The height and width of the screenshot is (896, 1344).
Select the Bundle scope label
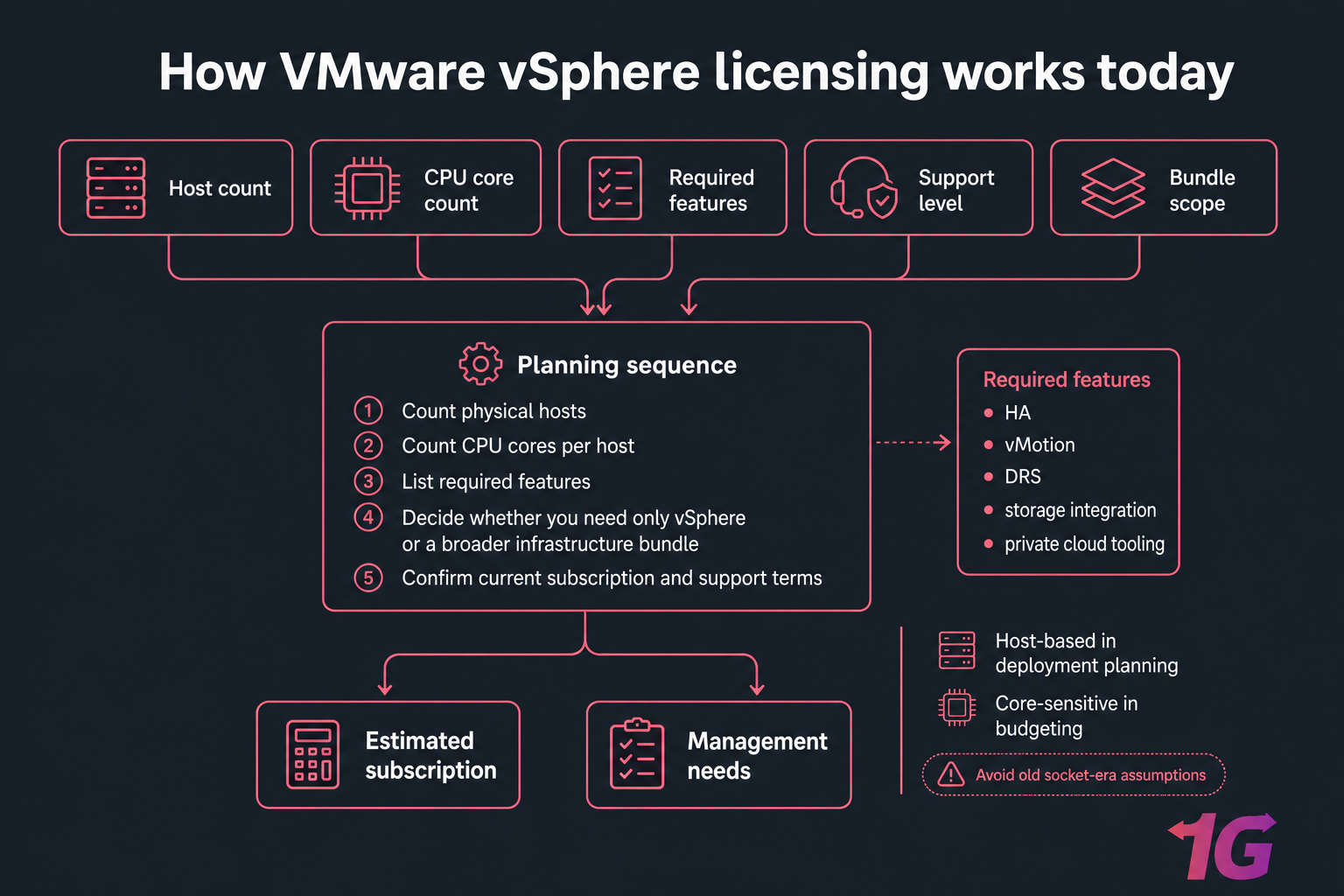[x=1202, y=190]
